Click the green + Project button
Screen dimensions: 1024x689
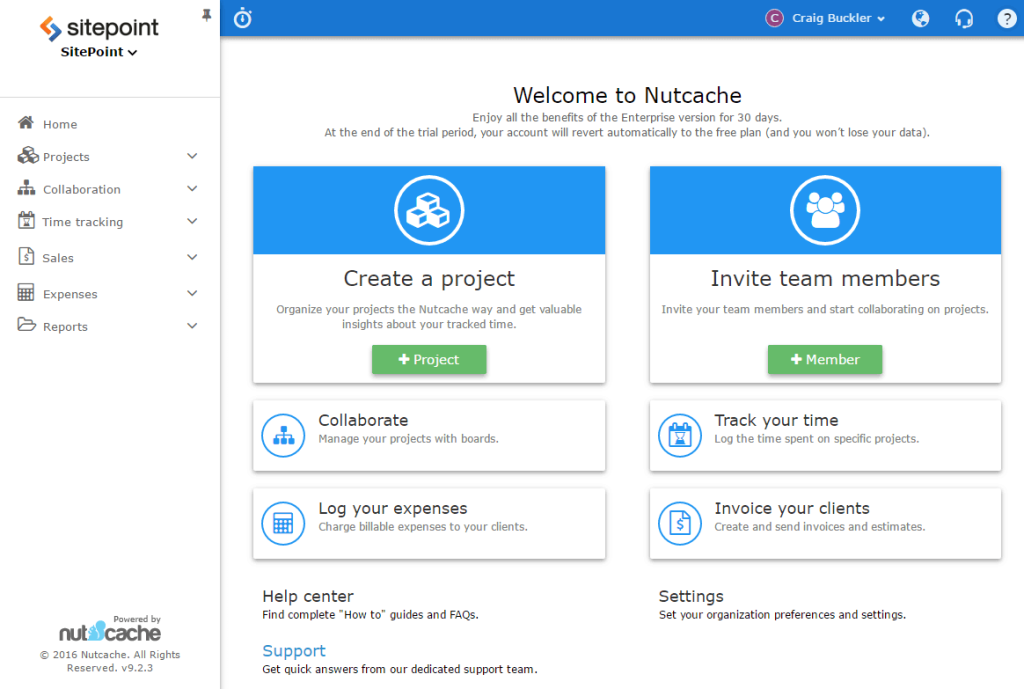[429, 359]
